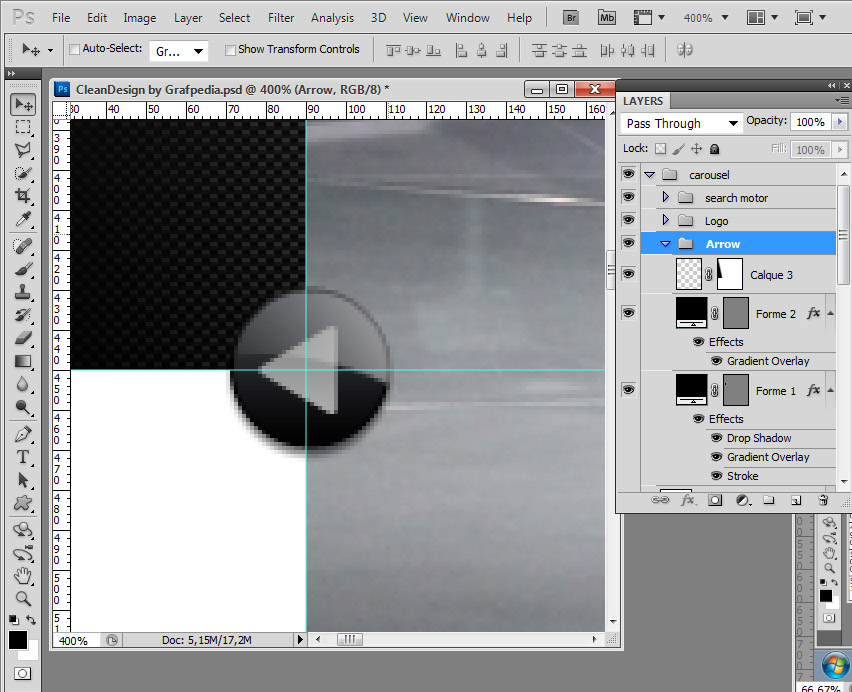The width and height of the screenshot is (852, 692).
Task: Launch Bridge from the Br icon
Action: tap(571, 17)
